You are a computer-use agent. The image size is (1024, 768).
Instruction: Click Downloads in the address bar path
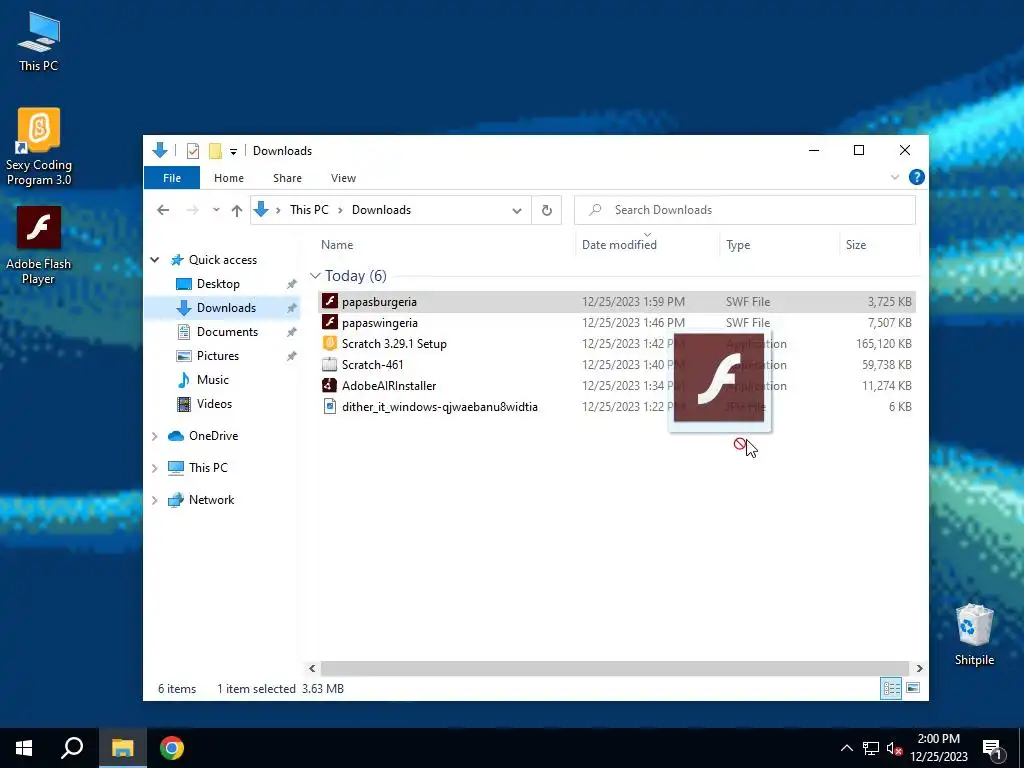[x=381, y=210]
